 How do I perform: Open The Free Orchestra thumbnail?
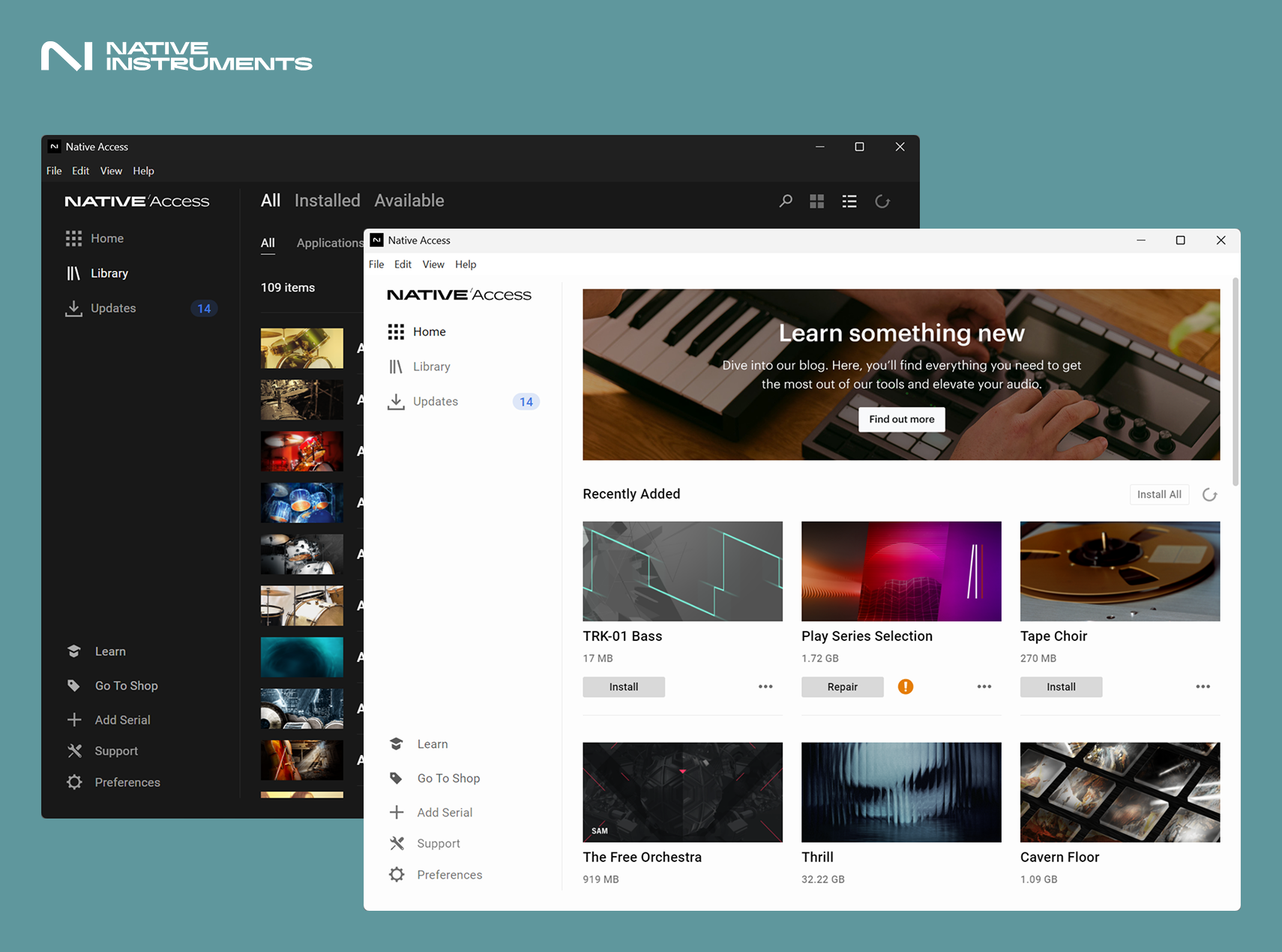683,792
